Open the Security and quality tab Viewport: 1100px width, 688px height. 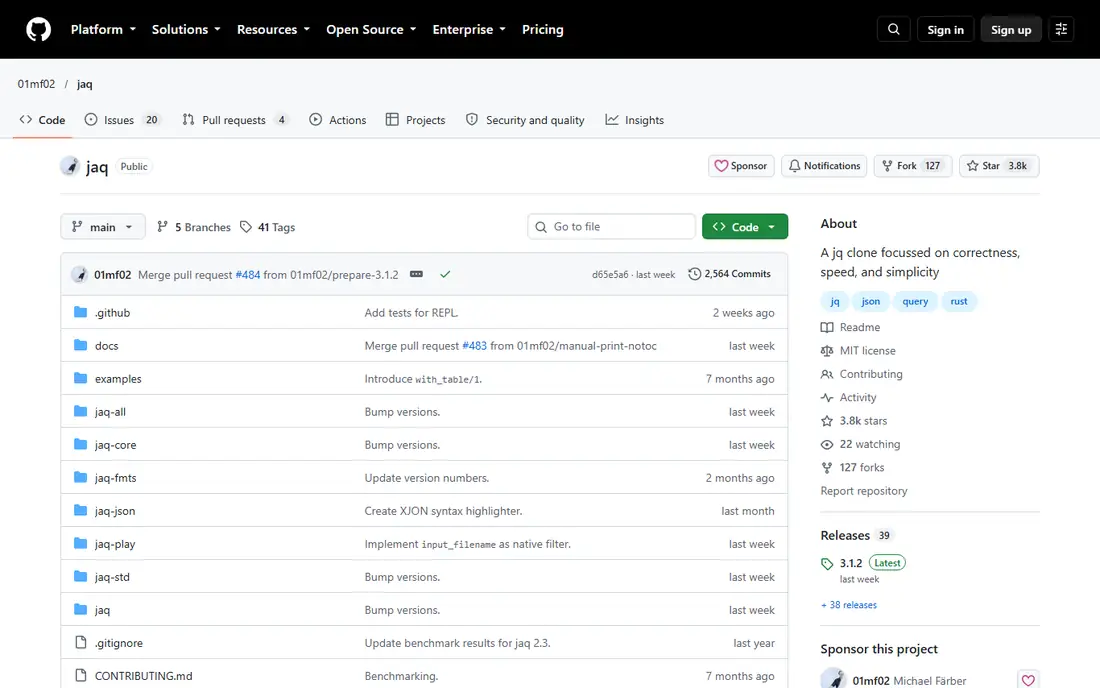pyautogui.click(x=525, y=120)
